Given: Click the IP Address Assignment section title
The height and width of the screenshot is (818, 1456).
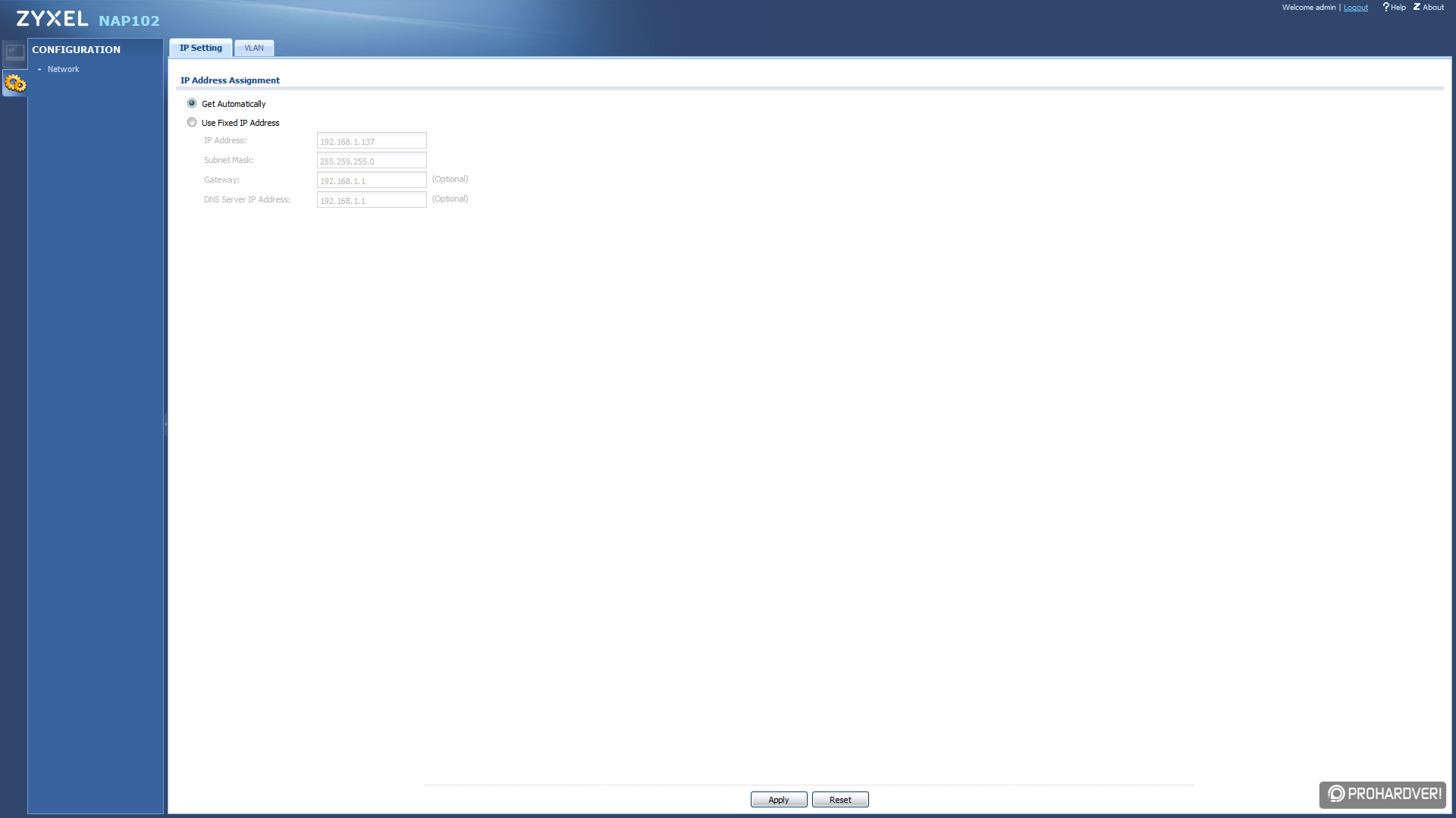Looking at the screenshot, I should coord(230,80).
